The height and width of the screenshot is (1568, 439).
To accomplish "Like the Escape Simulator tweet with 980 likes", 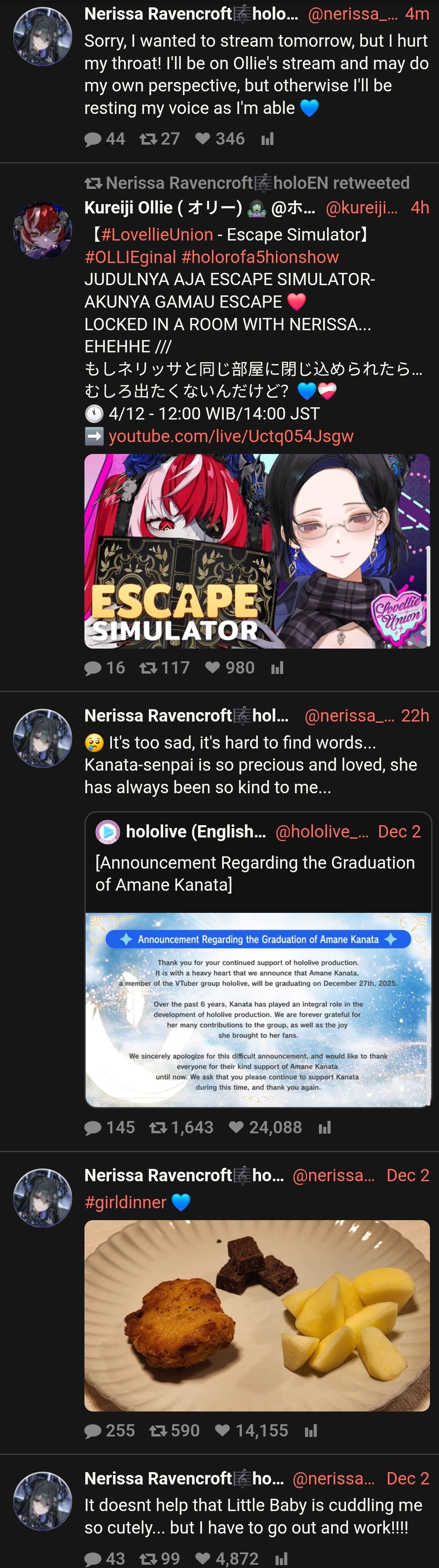I will coord(230,668).
